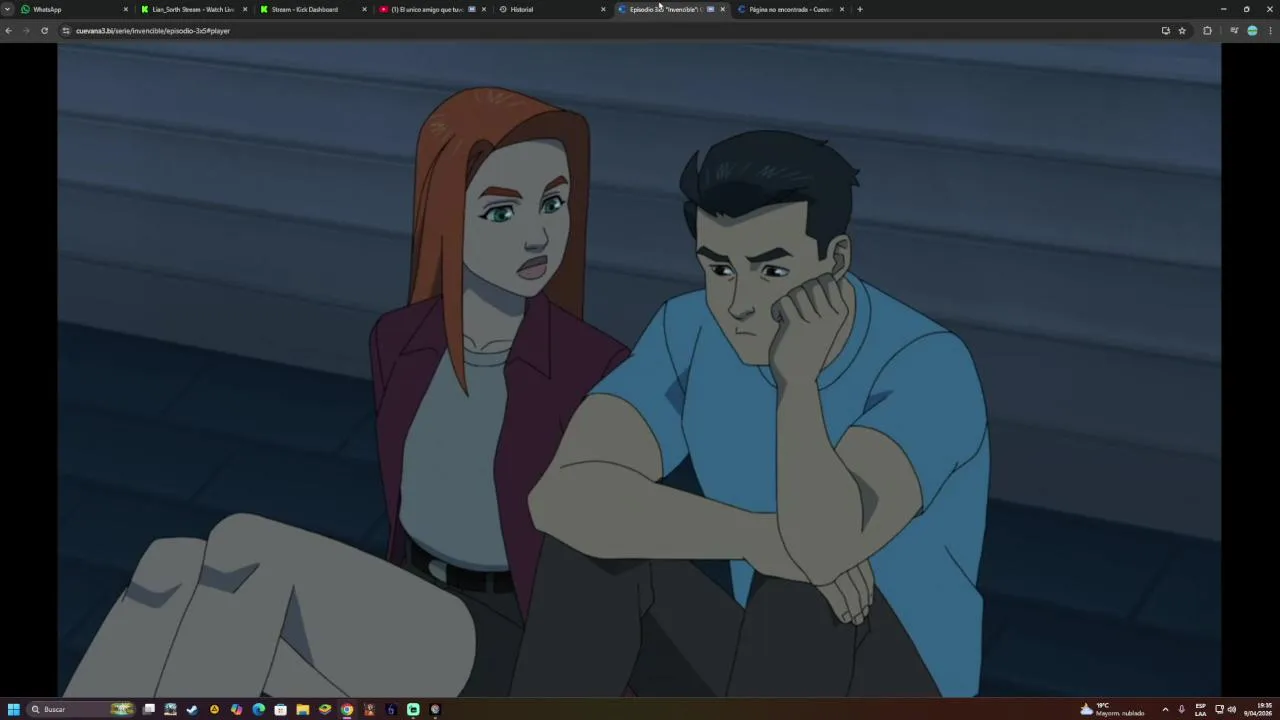Image resolution: width=1280 pixels, height=720 pixels.
Task: Show hidden system tray icons
Action: click(1165, 709)
